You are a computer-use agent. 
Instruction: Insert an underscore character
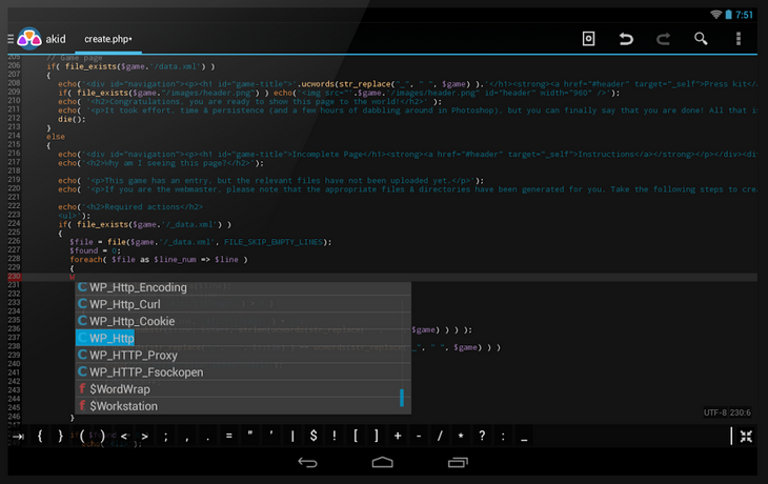[x=524, y=439]
